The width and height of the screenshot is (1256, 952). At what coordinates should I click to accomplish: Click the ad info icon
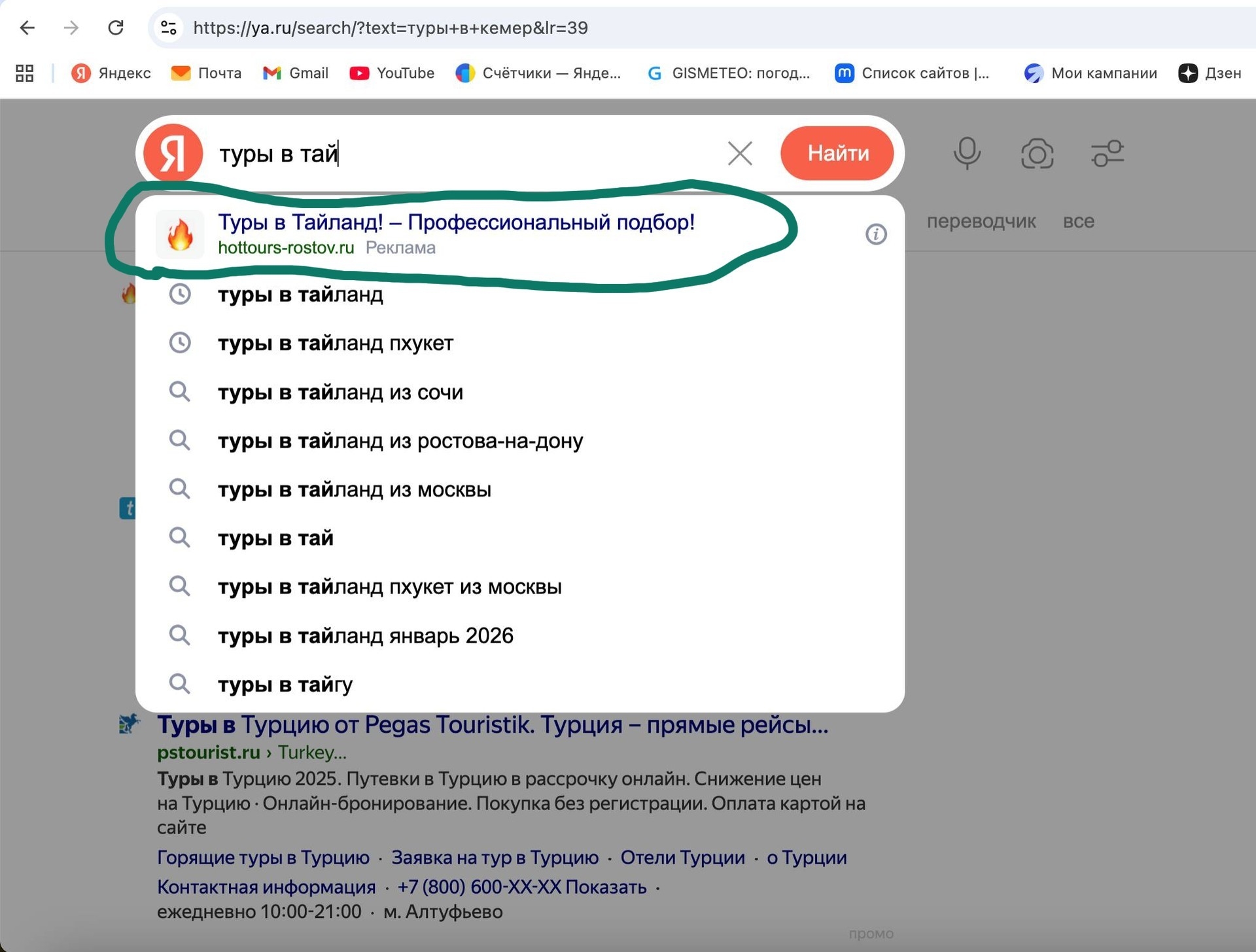coord(876,234)
